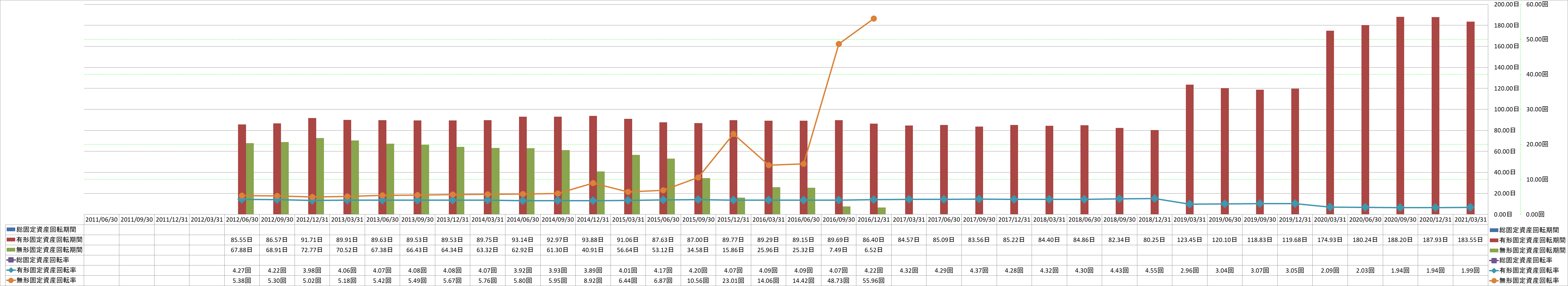Click the 174.93日 table cell
The image size is (1568, 286).
1331,240
